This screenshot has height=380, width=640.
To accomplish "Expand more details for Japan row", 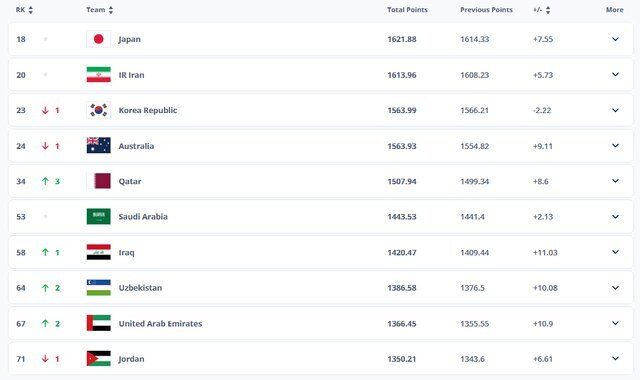I will pyautogui.click(x=615, y=39).
